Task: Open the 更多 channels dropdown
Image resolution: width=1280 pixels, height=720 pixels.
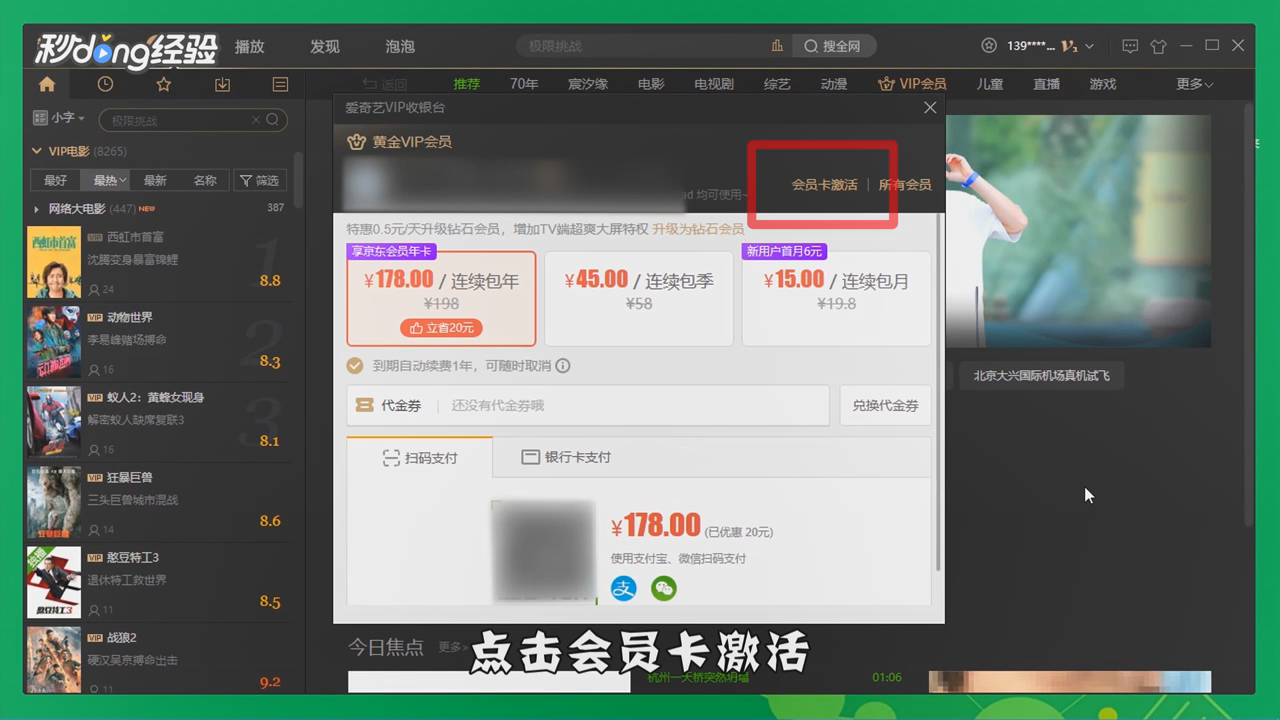Action: pos(1194,84)
